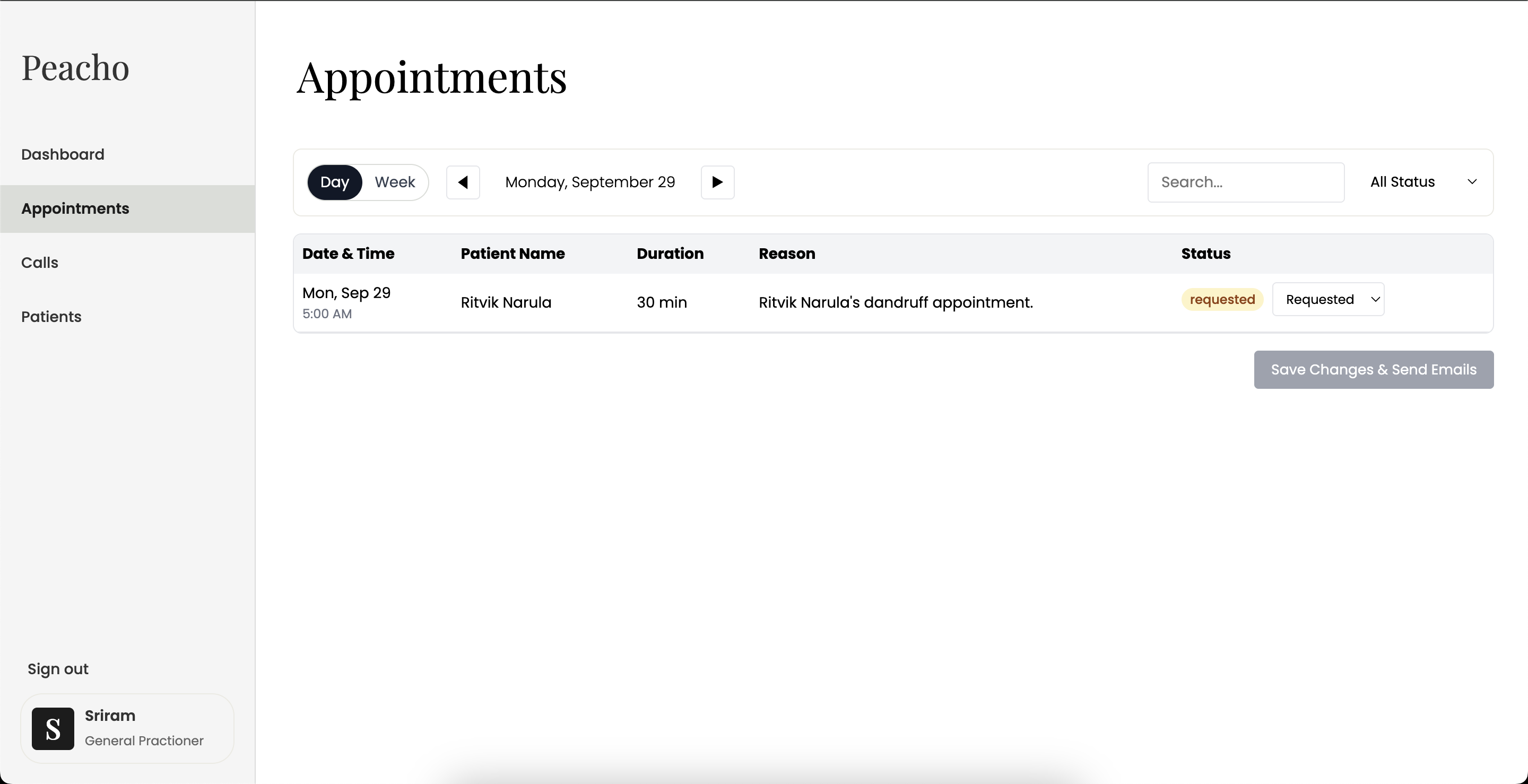Viewport: 1528px width, 784px height.
Task: Click the Search input field
Action: (x=1245, y=182)
